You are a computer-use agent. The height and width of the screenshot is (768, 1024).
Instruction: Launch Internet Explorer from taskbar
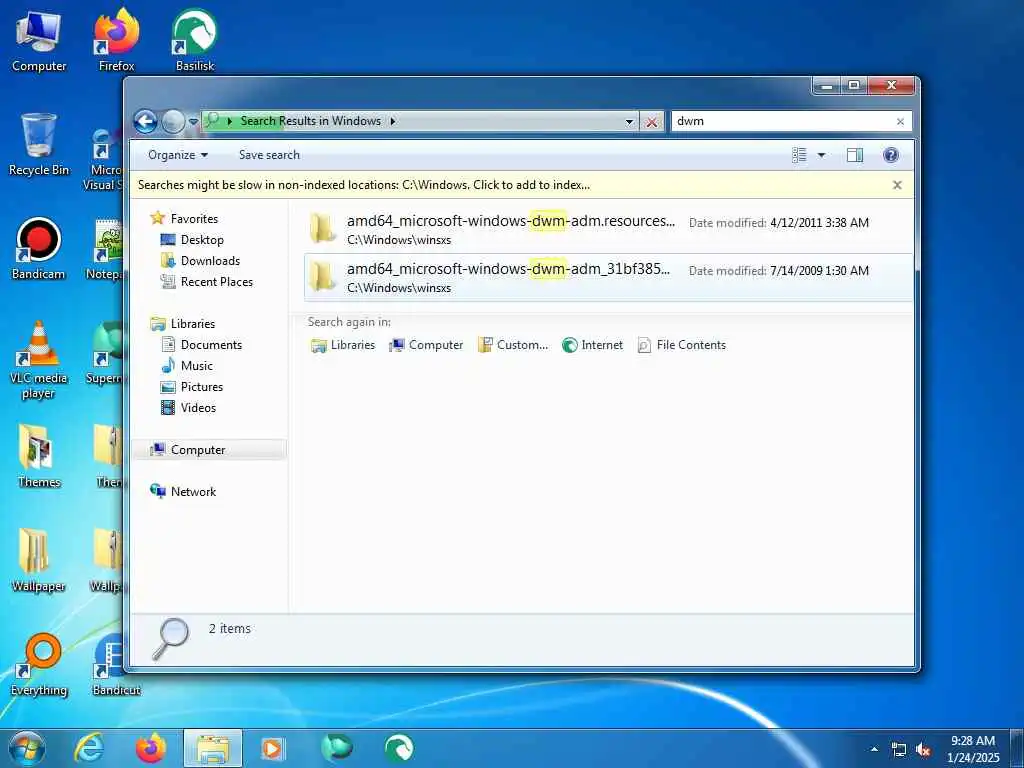point(89,748)
